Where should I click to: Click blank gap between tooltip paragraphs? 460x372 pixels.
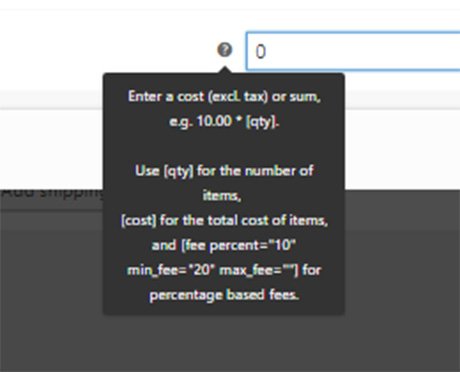click(224, 146)
